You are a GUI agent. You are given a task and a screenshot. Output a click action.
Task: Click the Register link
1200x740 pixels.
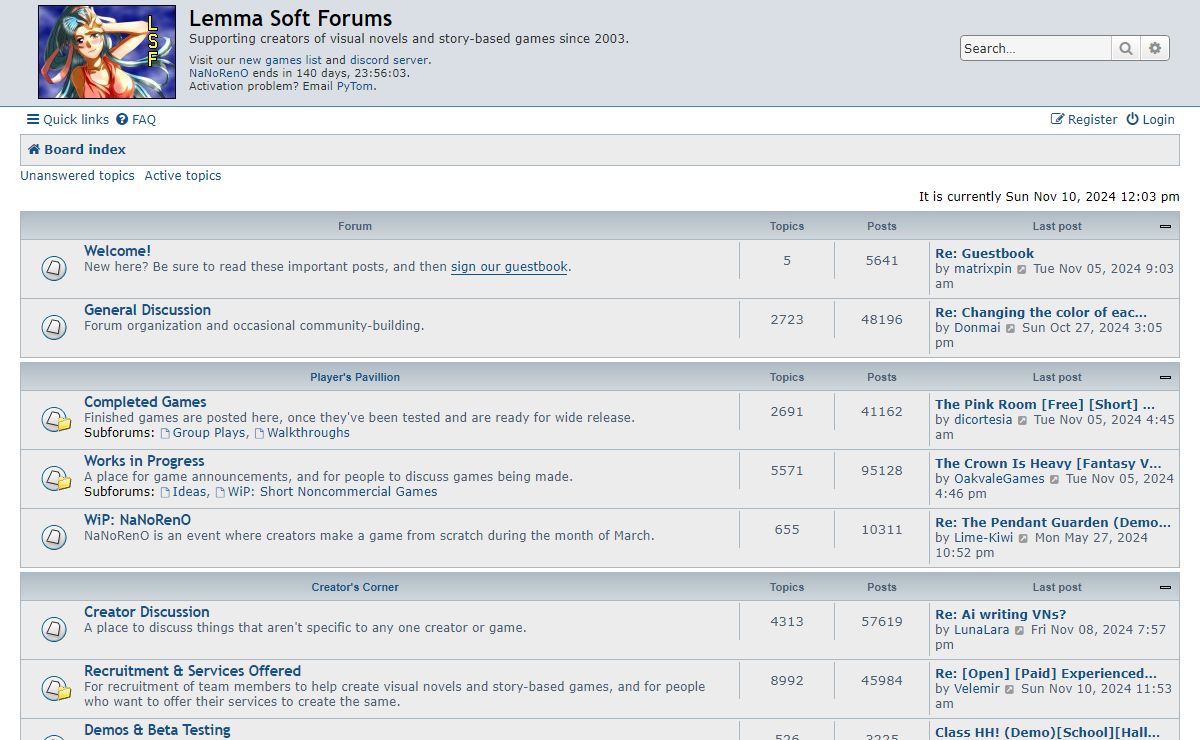(x=1084, y=119)
